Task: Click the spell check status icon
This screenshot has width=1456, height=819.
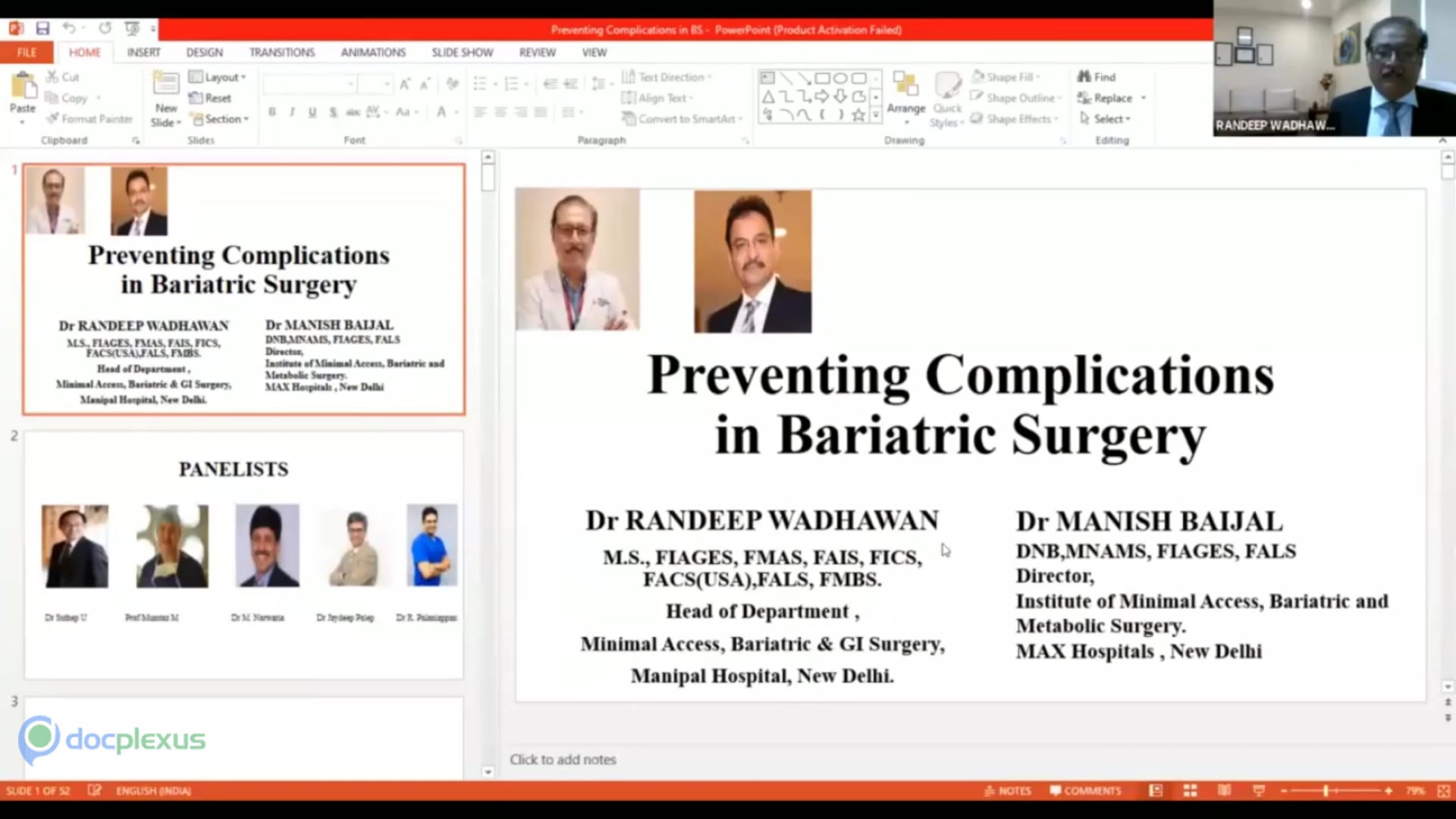Action: pos(94,790)
